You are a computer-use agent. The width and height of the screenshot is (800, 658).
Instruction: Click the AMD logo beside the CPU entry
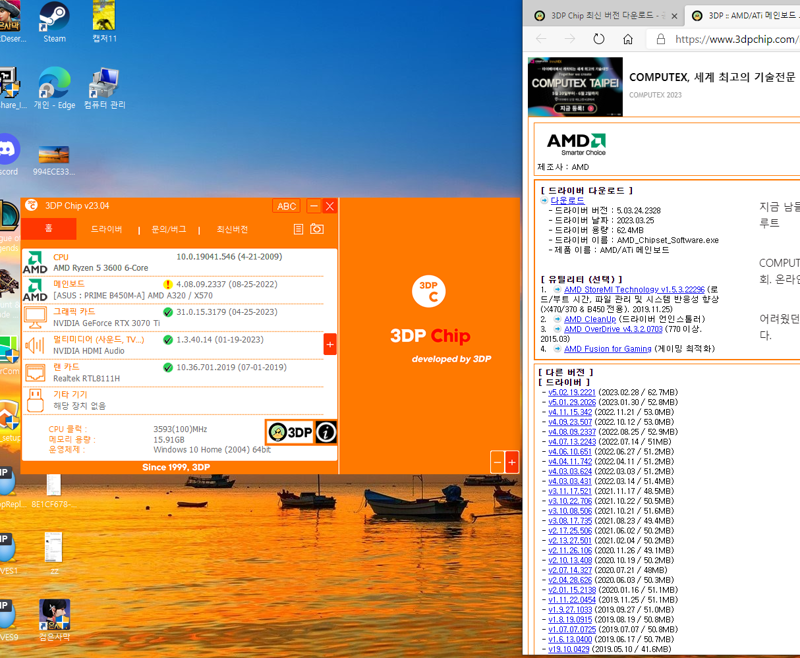click(35, 262)
